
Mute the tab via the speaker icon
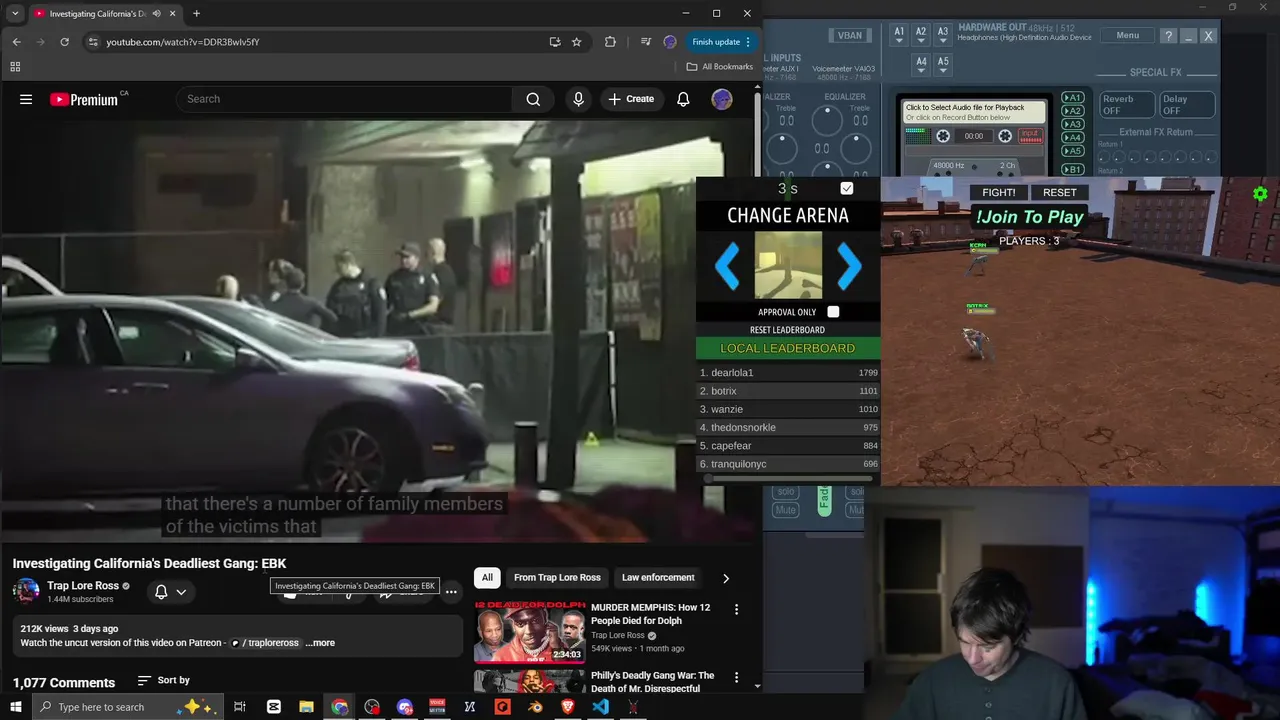[x=157, y=14]
